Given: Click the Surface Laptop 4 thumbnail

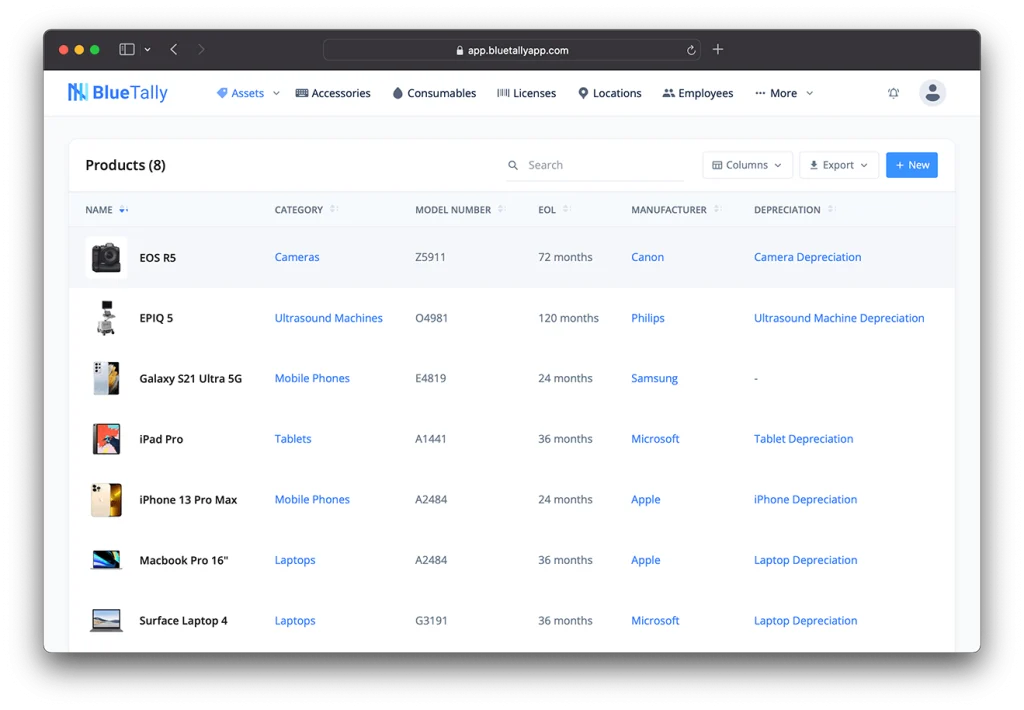Looking at the screenshot, I should (106, 621).
